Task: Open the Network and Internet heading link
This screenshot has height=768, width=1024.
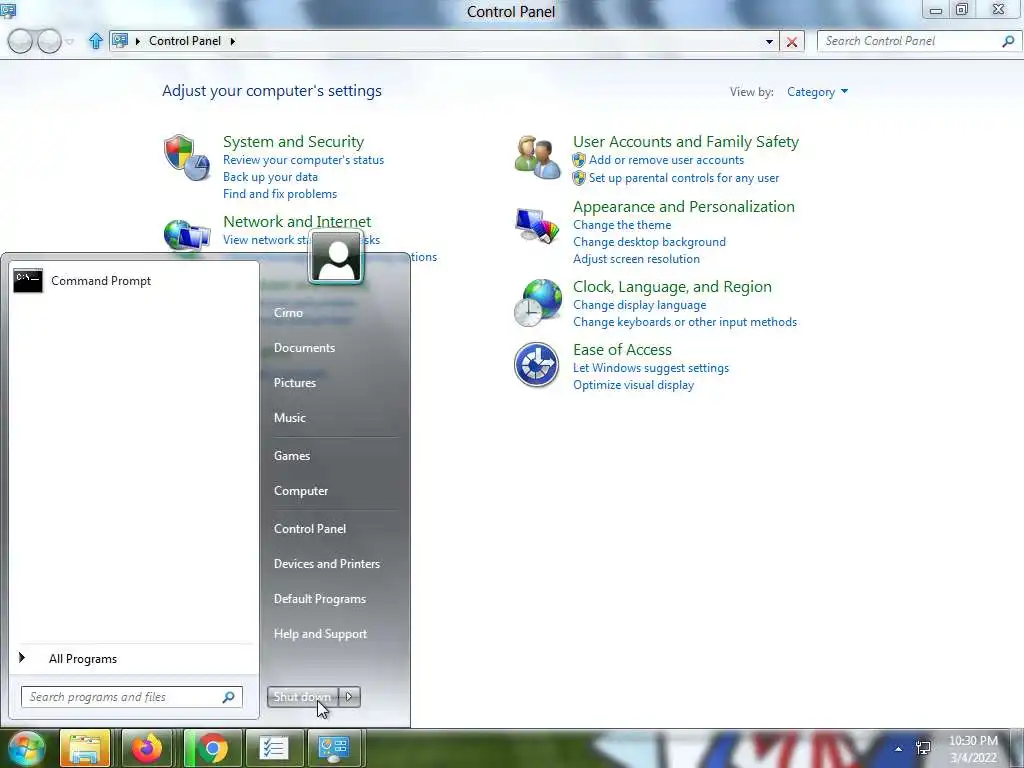Action: click(296, 221)
